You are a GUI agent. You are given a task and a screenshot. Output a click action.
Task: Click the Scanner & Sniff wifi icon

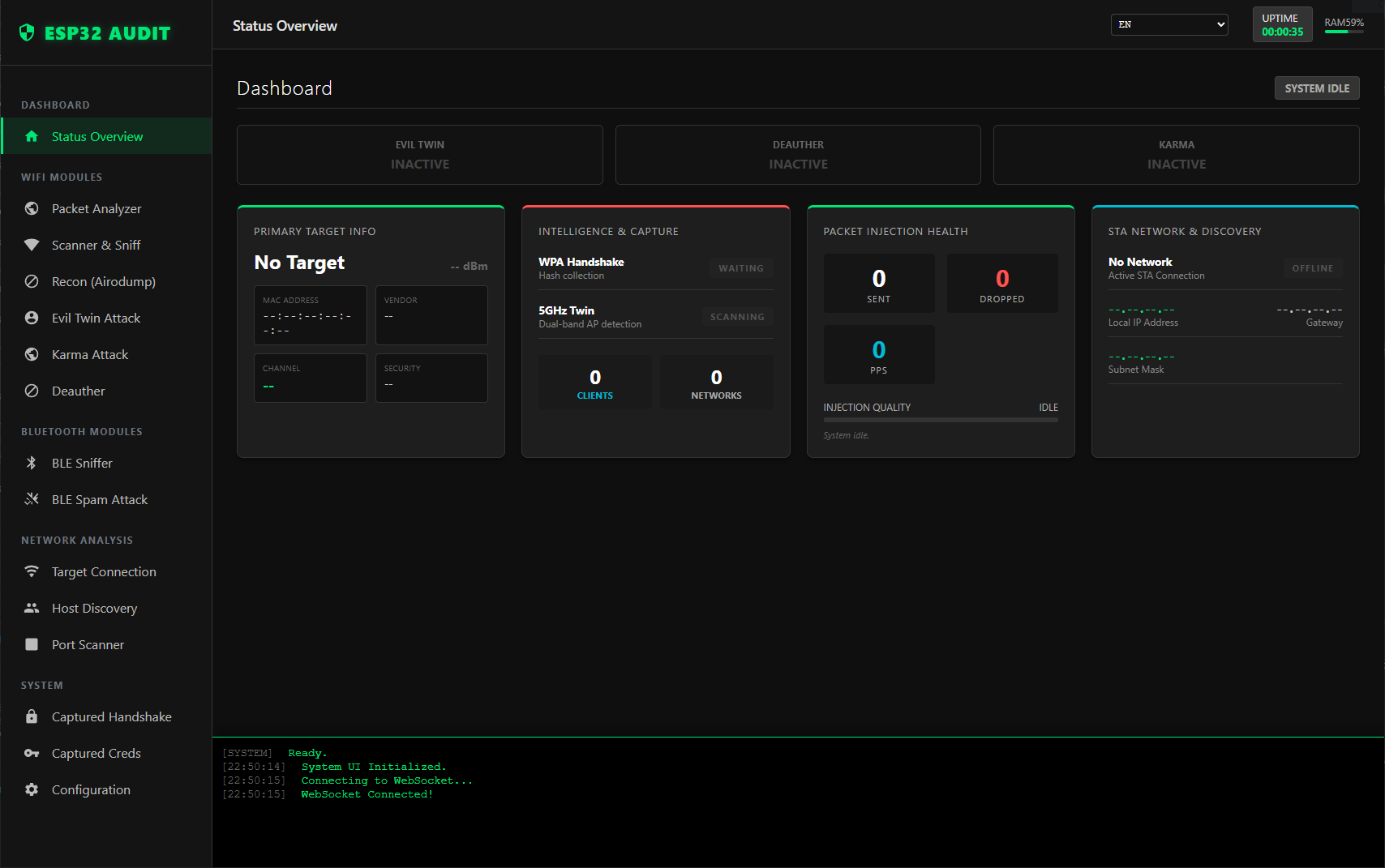(x=32, y=245)
